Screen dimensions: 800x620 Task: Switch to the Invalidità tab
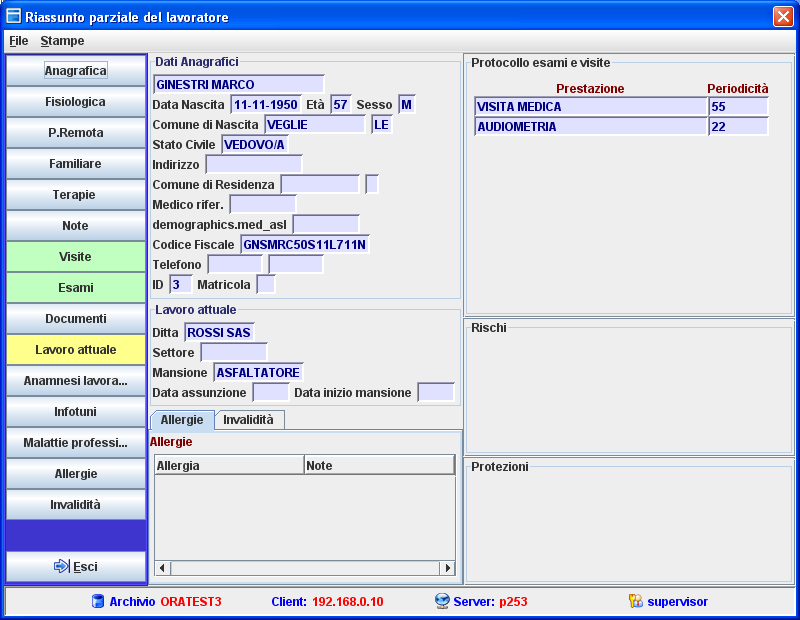click(x=249, y=420)
